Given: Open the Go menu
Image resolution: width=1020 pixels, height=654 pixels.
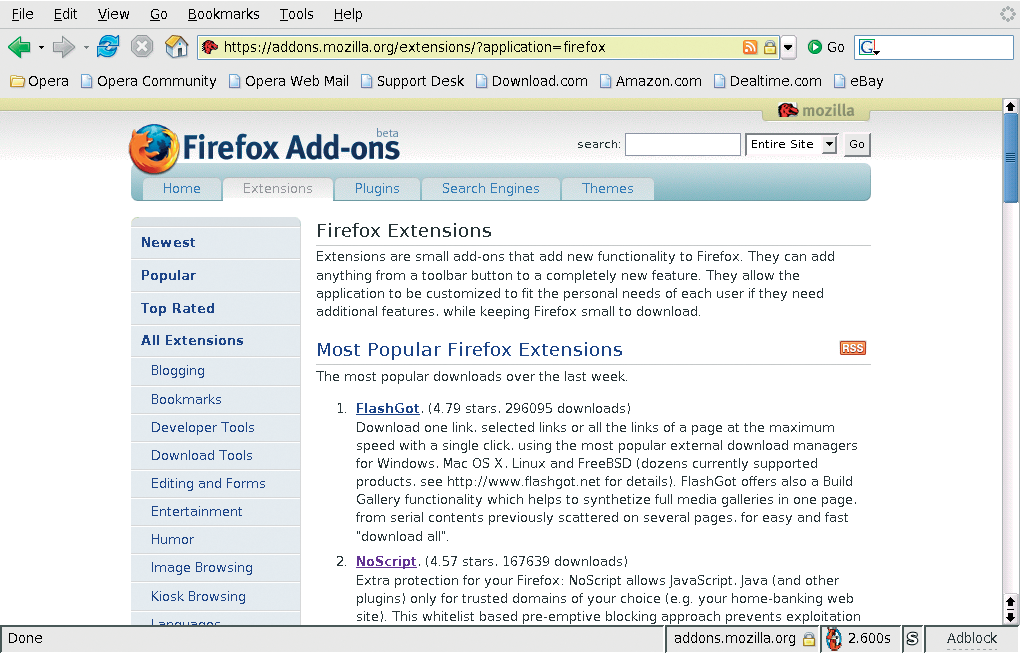Looking at the screenshot, I should 159,14.
